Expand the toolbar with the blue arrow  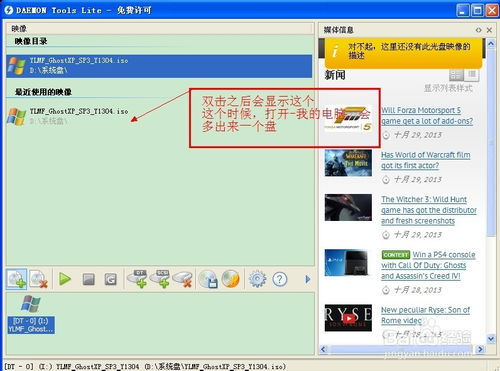click(x=308, y=279)
